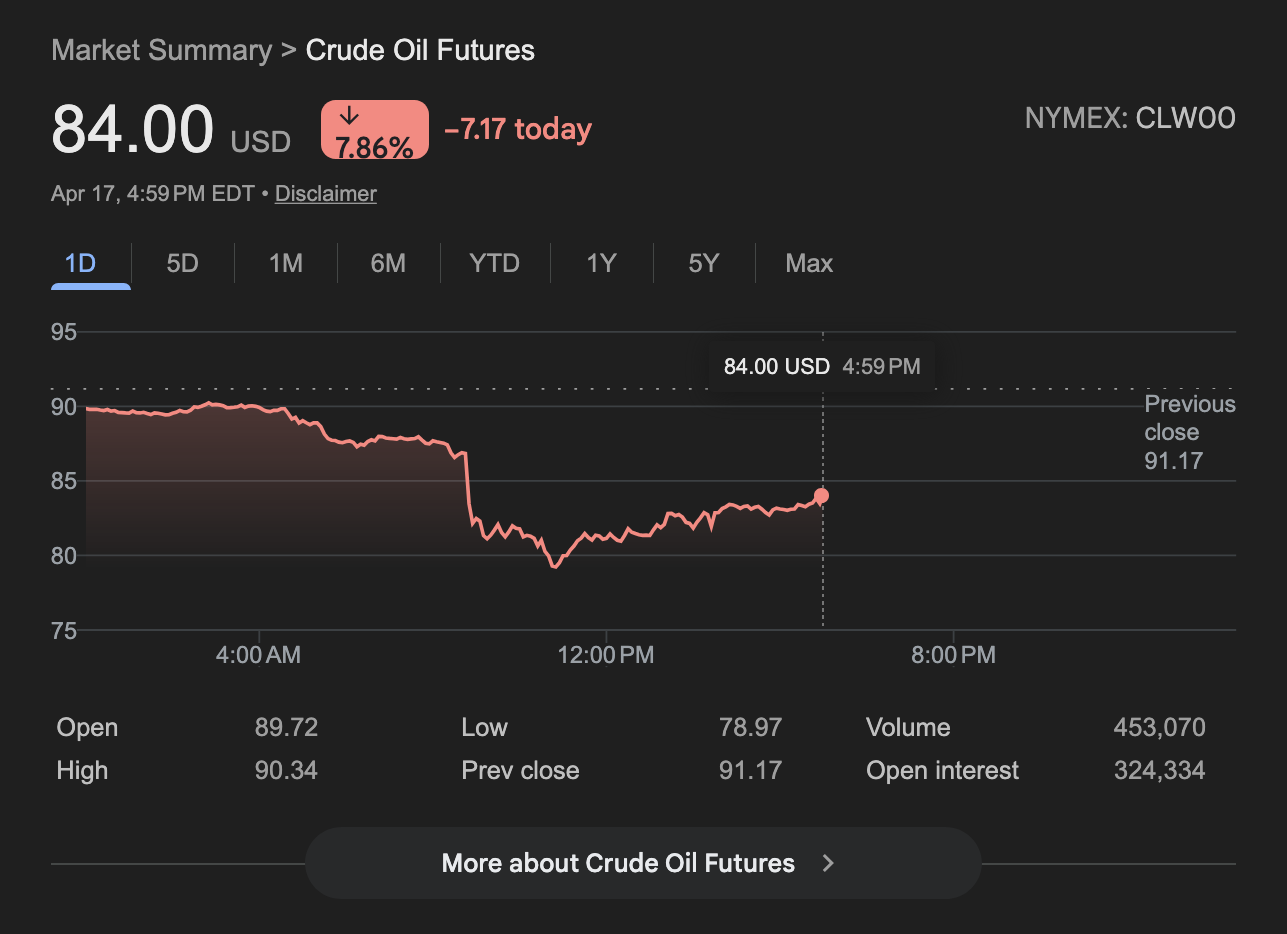Select the YTD range tab
1287x934 pixels.
(x=494, y=263)
